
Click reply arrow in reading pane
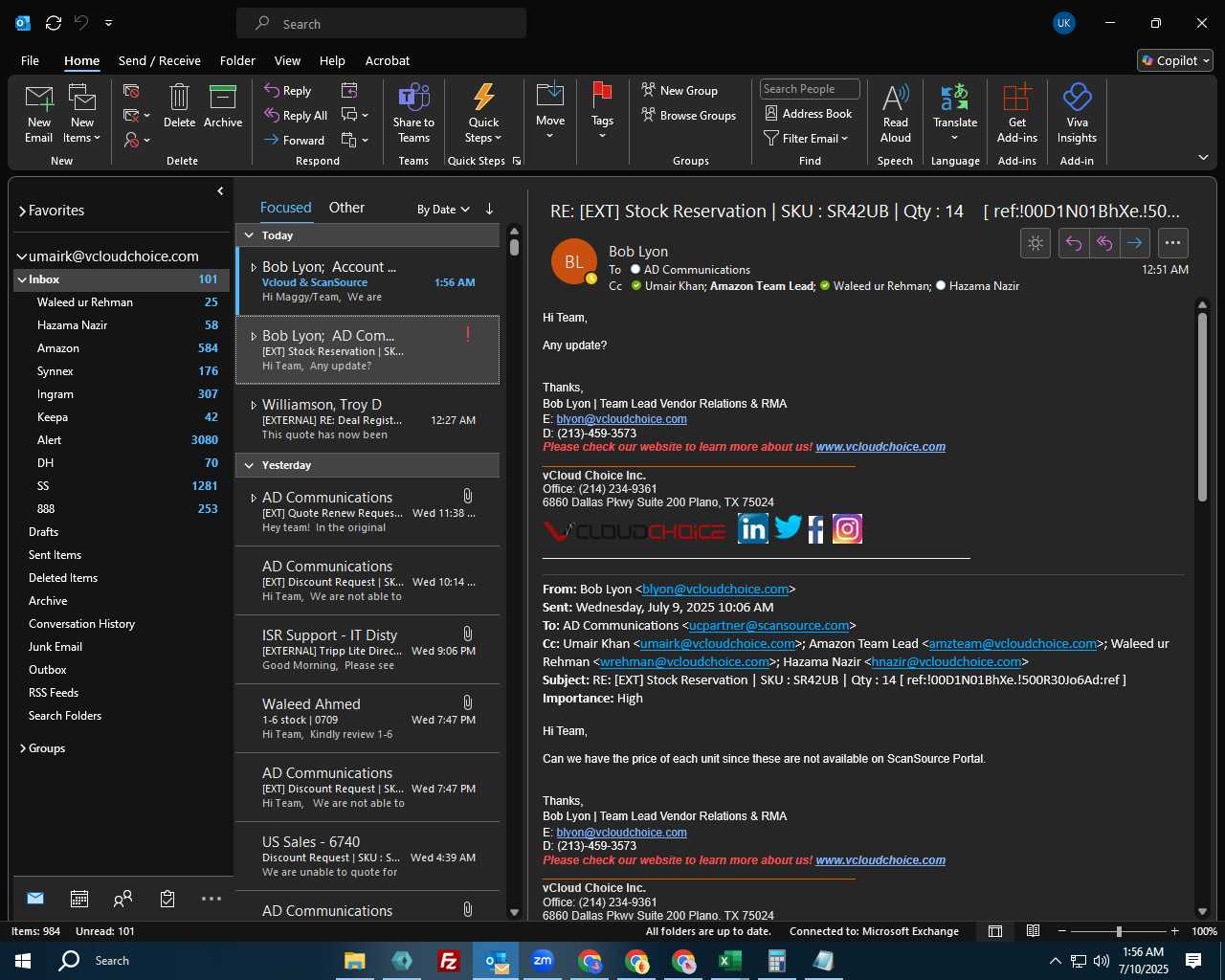click(x=1074, y=243)
